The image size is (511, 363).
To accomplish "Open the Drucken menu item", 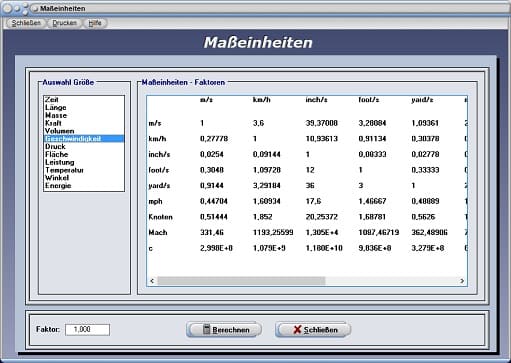I will (x=64, y=23).
